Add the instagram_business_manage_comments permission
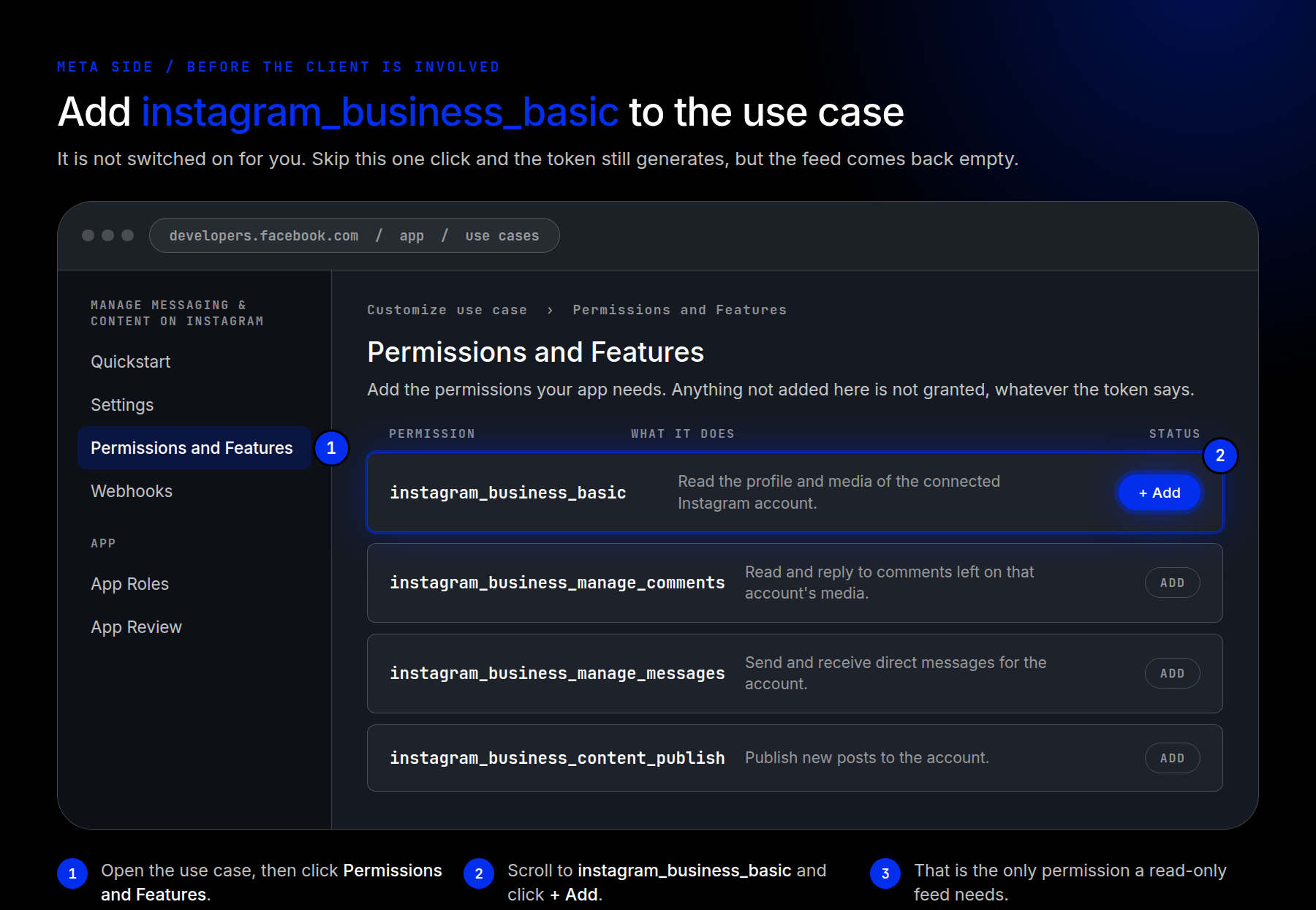Image resolution: width=1316 pixels, height=910 pixels. point(1172,583)
